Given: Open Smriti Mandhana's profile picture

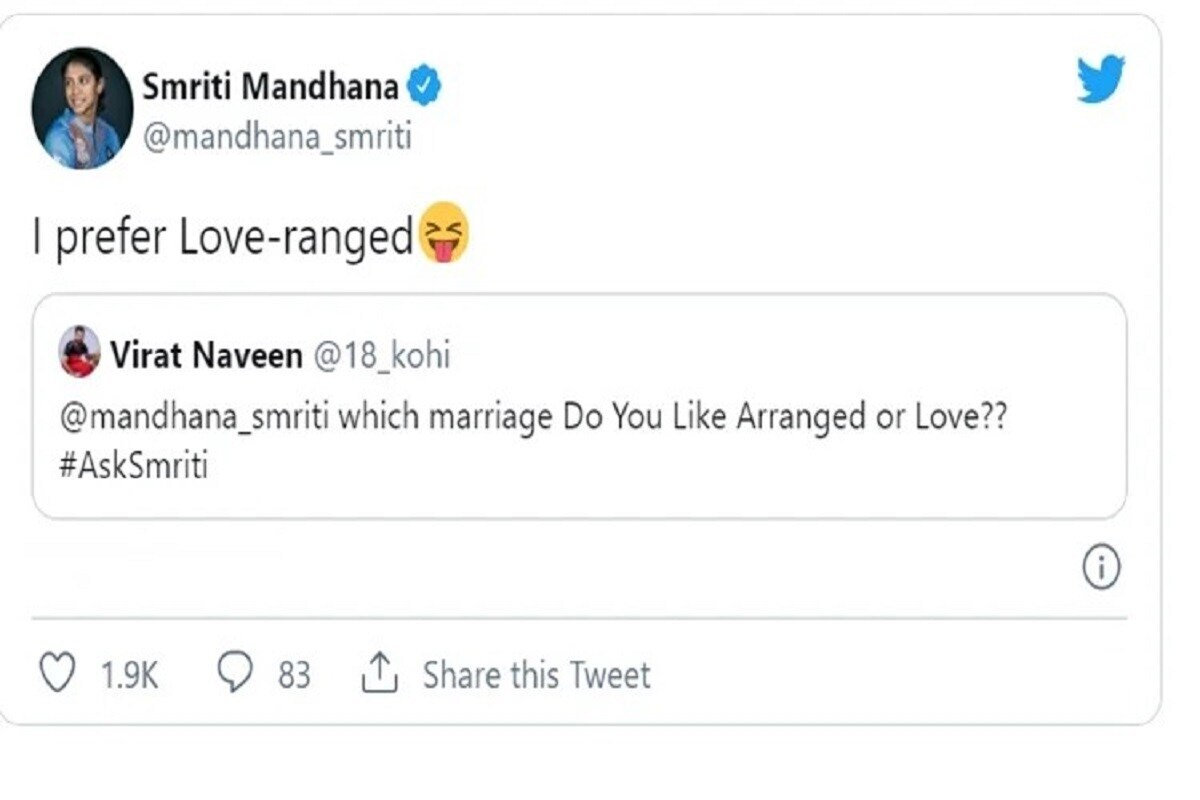Looking at the screenshot, I should click(x=82, y=108).
